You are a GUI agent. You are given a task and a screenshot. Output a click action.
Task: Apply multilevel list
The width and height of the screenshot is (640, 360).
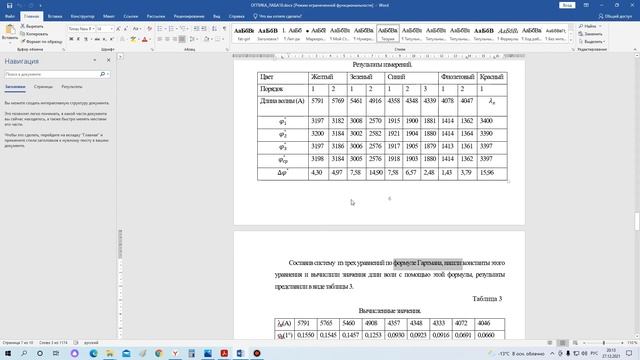184,29
